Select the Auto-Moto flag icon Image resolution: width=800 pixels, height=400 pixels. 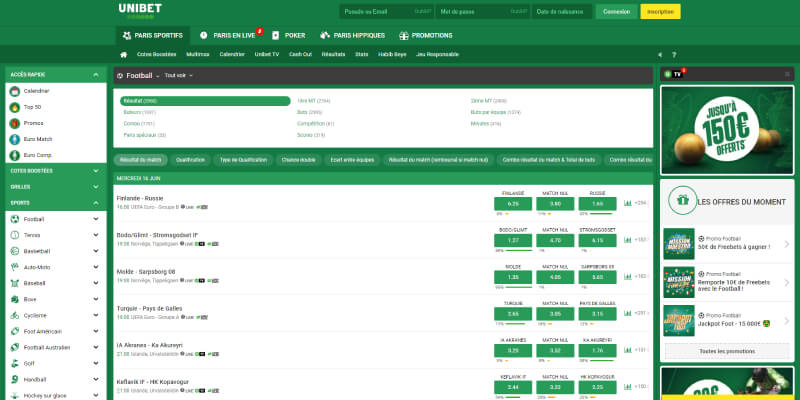click(15, 267)
